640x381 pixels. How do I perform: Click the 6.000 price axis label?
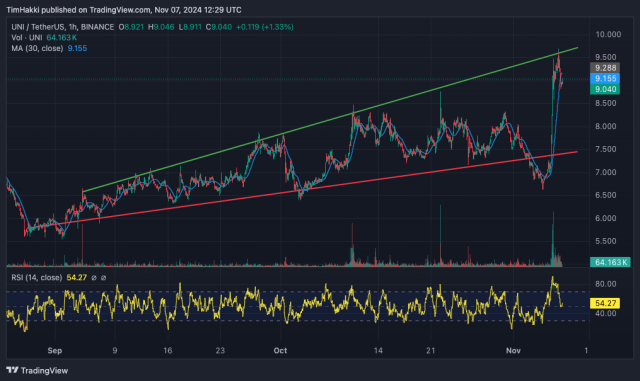[x=606, y=218]
